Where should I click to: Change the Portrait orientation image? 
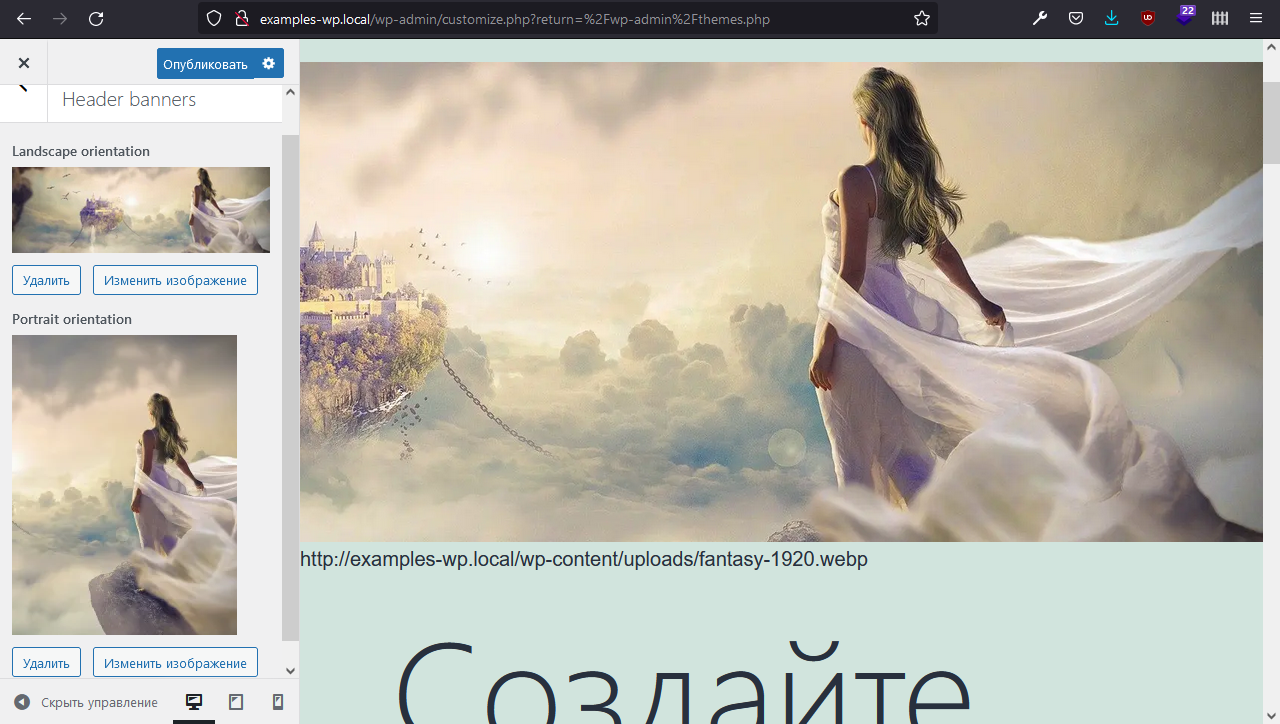pos(175,663)
